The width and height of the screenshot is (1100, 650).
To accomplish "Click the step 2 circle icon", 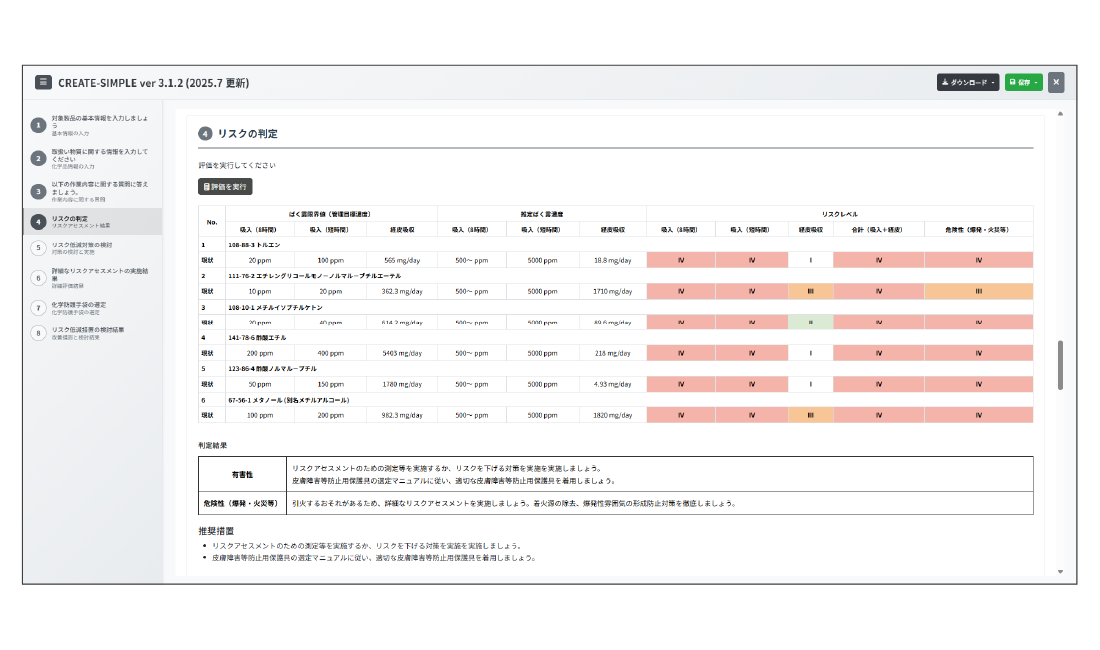I will click(38, 158).
